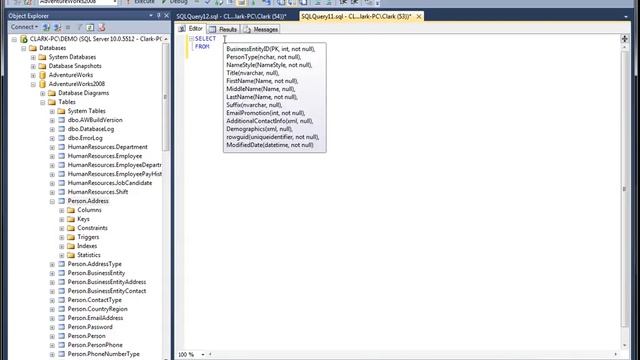This screenshot has height=360, width=640.
Task: Switch to the Results tab
Action: 223,29
